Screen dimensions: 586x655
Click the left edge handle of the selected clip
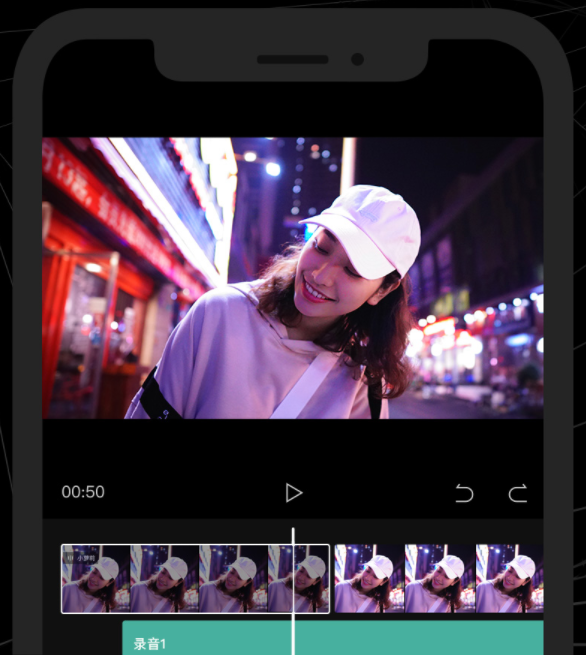(x=62, y=579)
